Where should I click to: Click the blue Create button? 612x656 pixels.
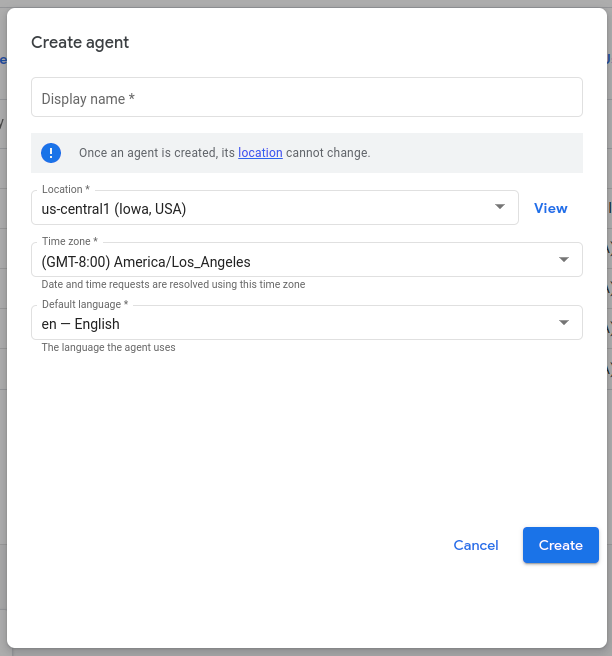(x=560, y=545)
